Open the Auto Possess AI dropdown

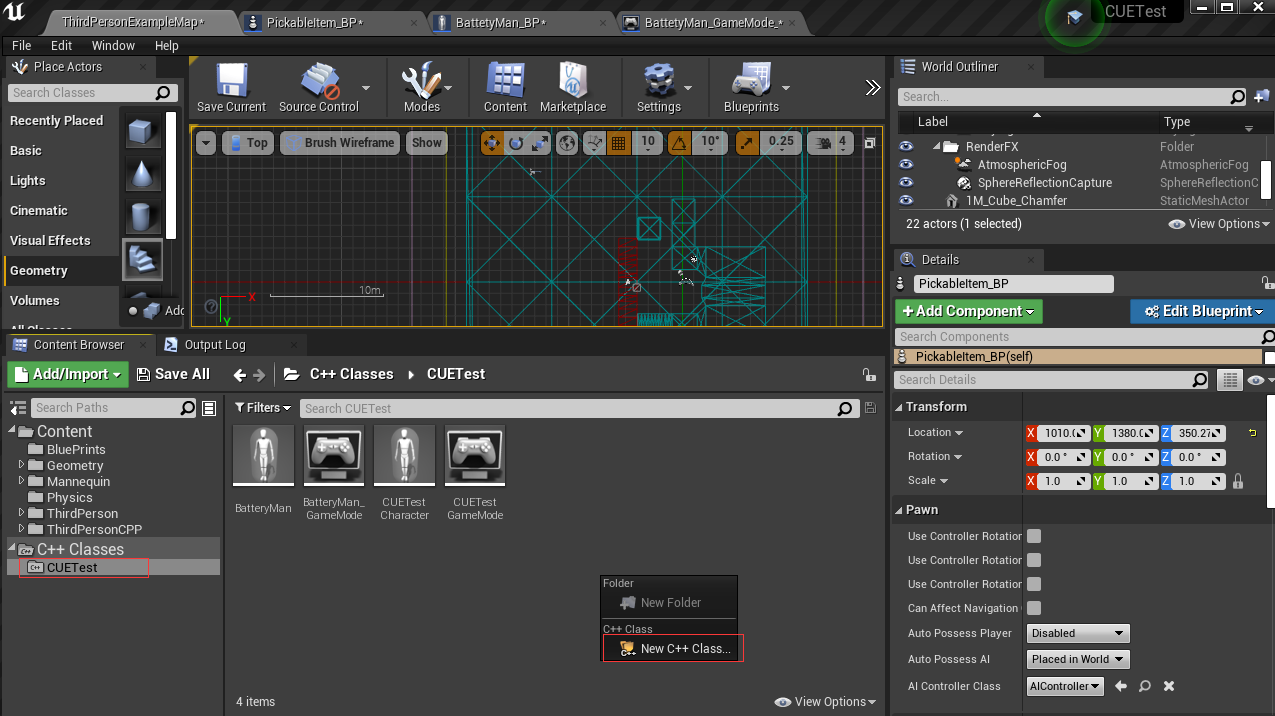[1078, 659]
